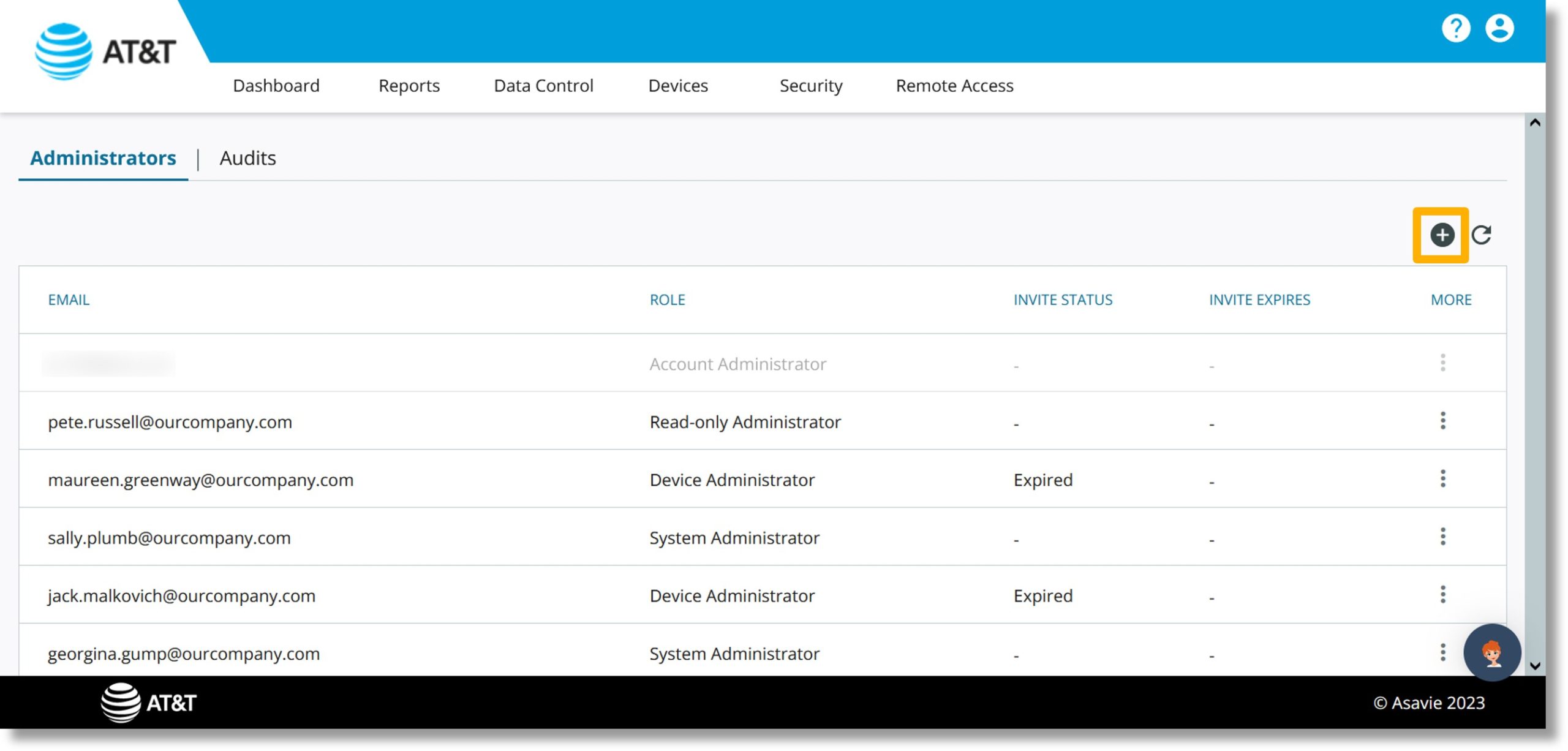1568x751 pixels.
Task: Expand the Data Control navigation menu
Action: coord(544,85)
